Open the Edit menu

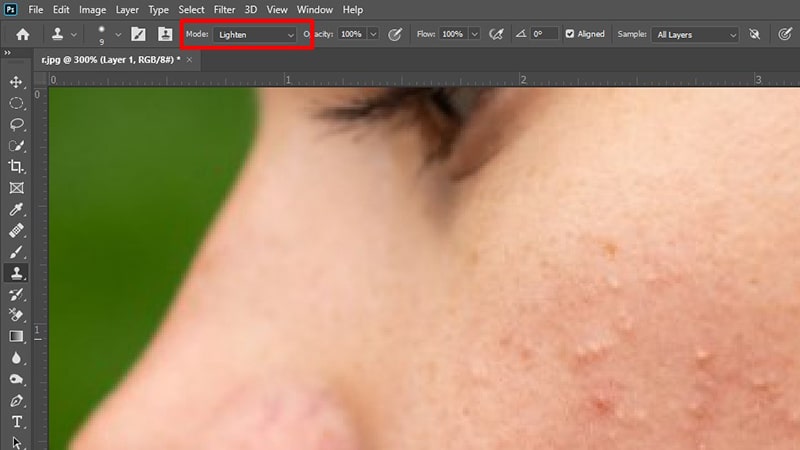click(61, 10)
